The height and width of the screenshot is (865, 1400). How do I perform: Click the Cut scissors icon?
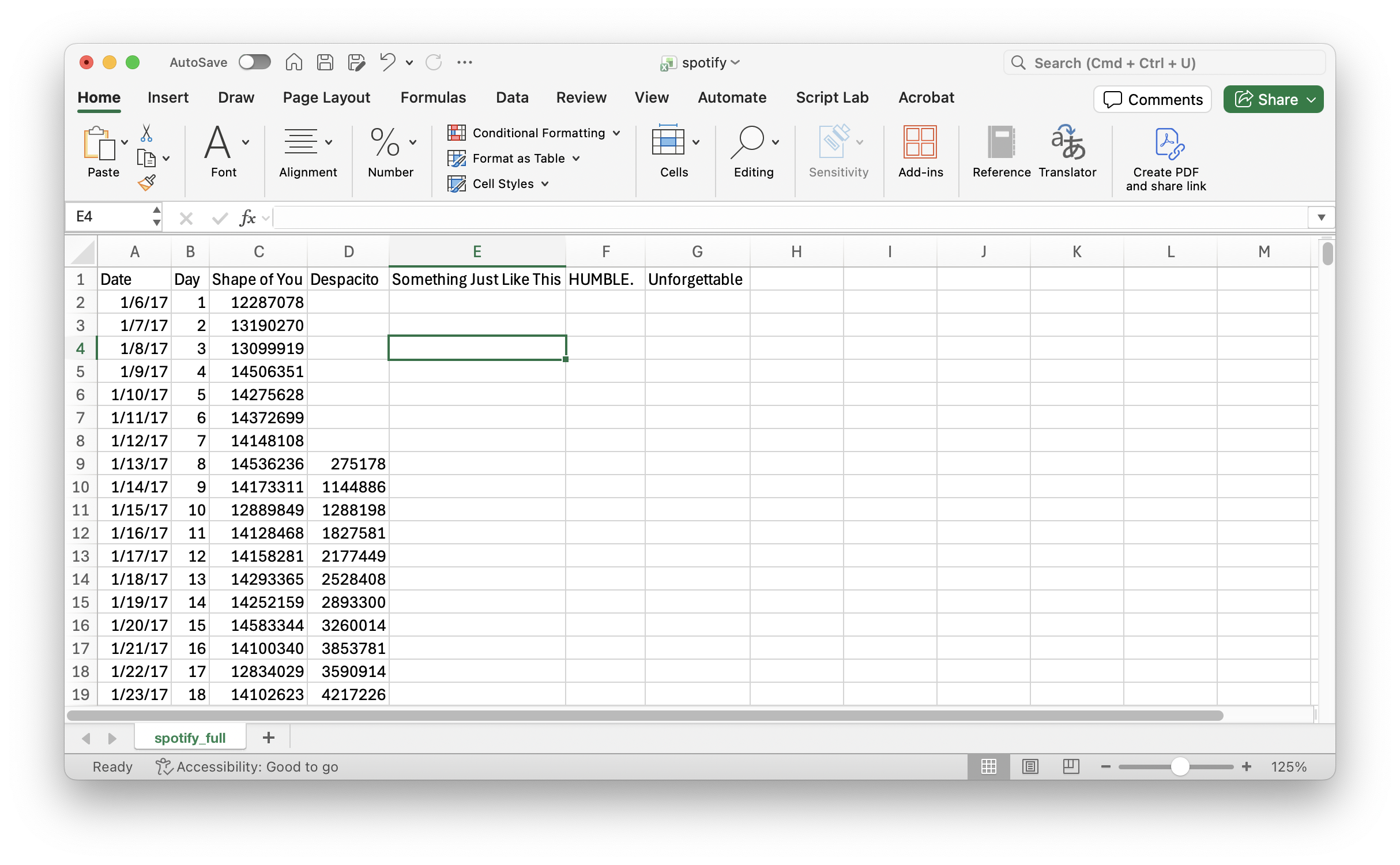coord(146,133)
